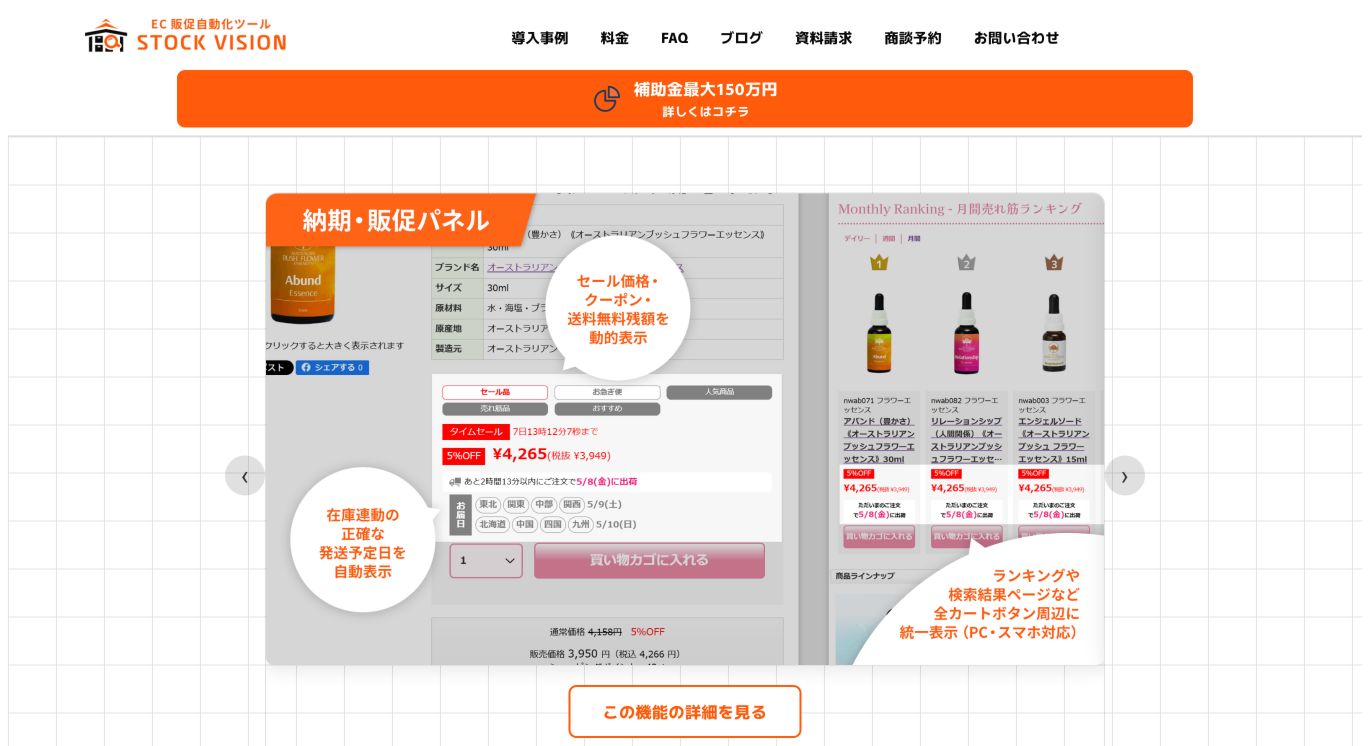Screen dimensions: 1370x746
Task: Open the ブログ menu item
Action: pos(741,38)
